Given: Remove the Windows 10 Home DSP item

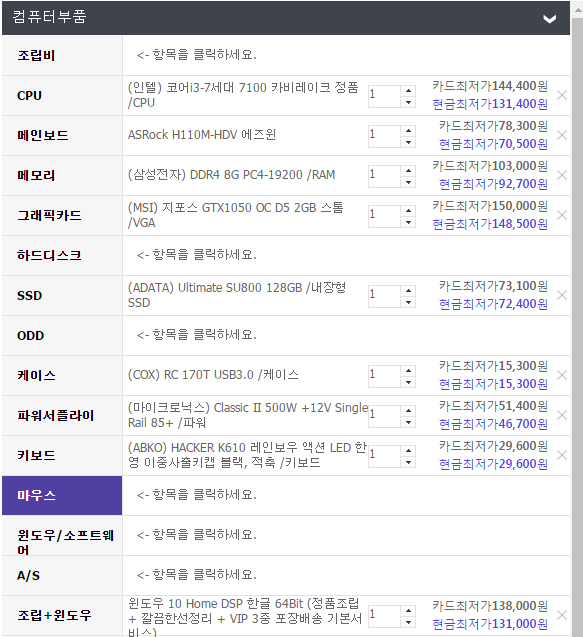Looking at the screenshot, I should click(x=562, y=615).
